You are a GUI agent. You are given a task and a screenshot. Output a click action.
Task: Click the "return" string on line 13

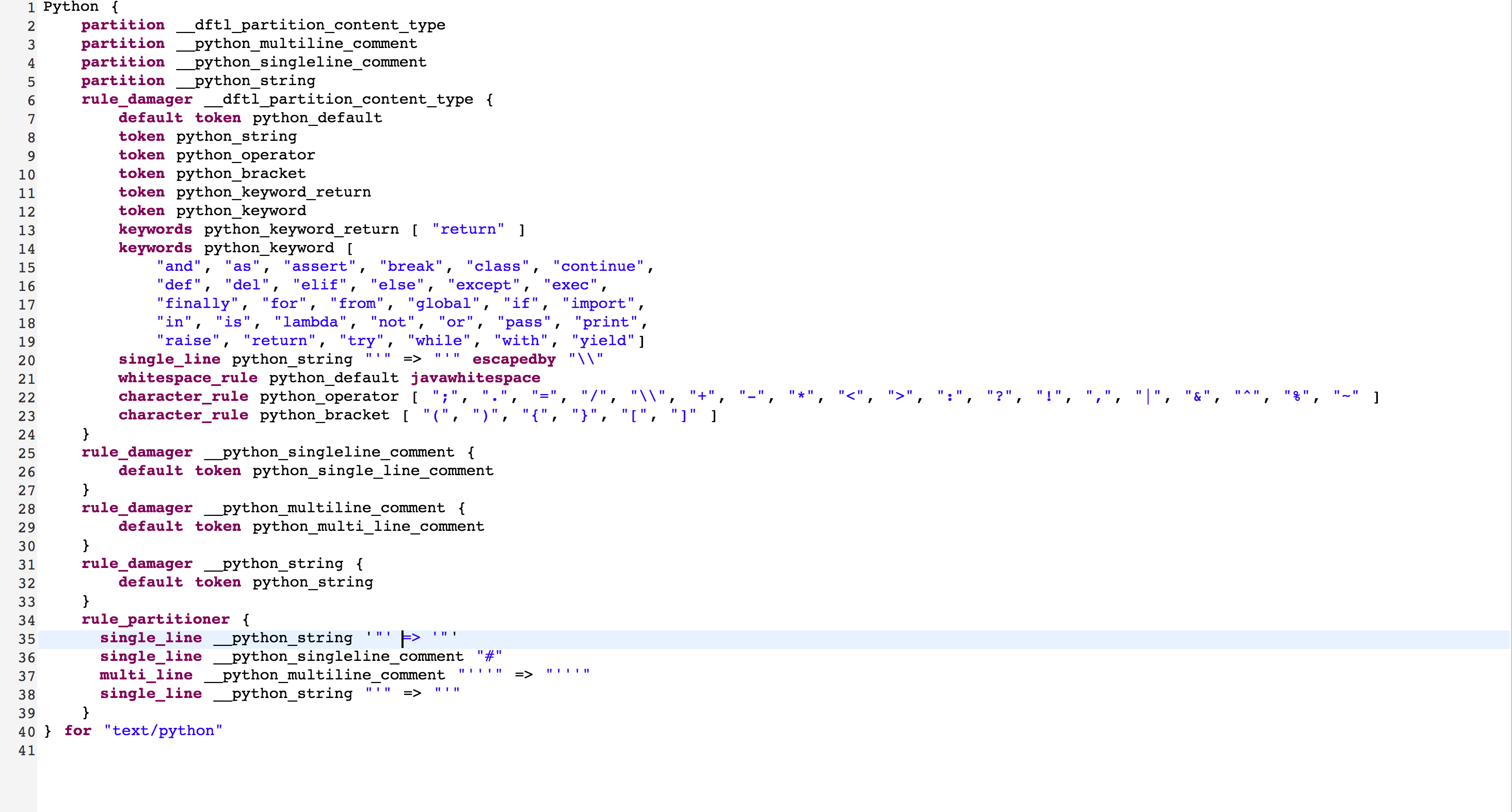(468, 229)
